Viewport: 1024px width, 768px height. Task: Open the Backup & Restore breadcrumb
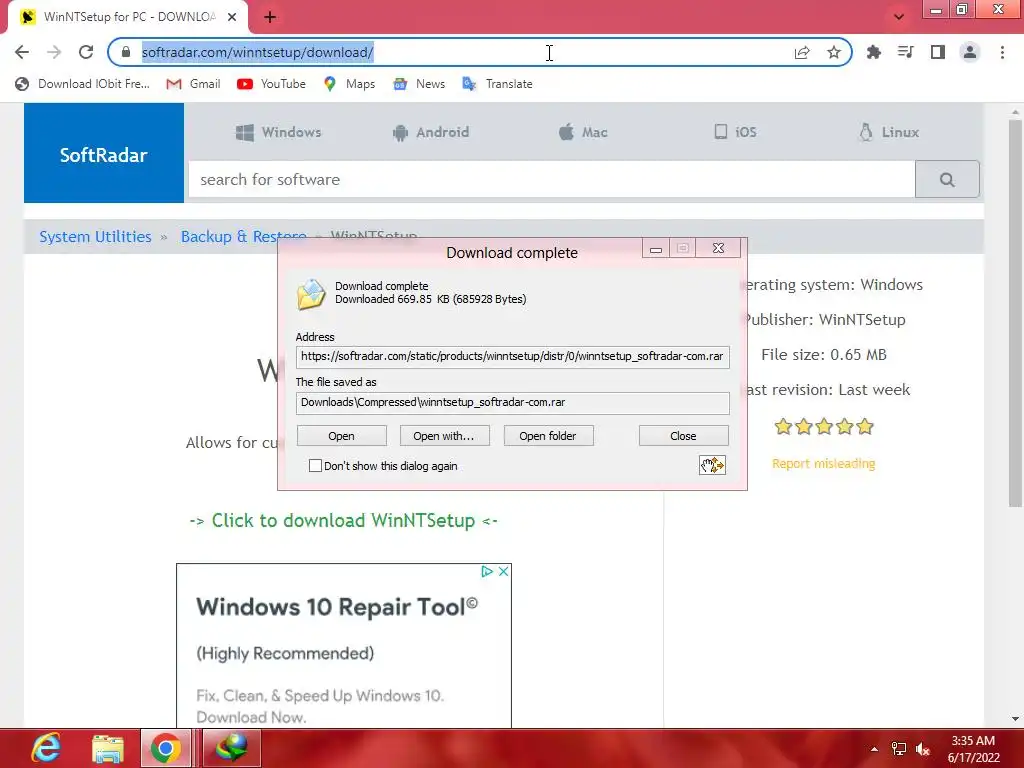tap(244, 236)
